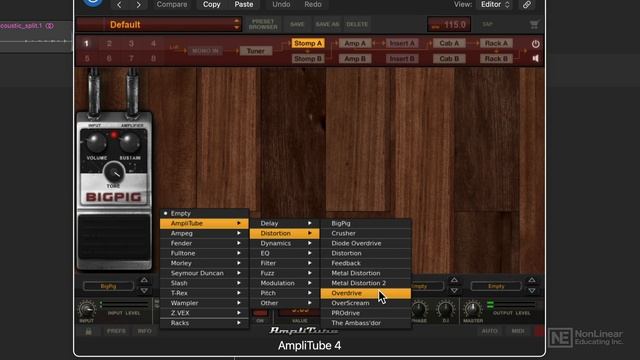This screenshot has height=360, width=640.
Task: Click Undo in the plugin header
Action: (x=281, y=4)
